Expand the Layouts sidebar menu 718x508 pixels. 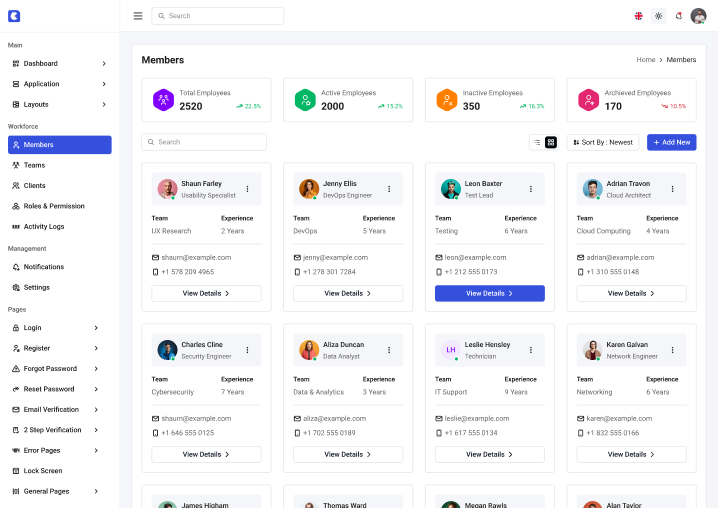[x=60, y=104]
